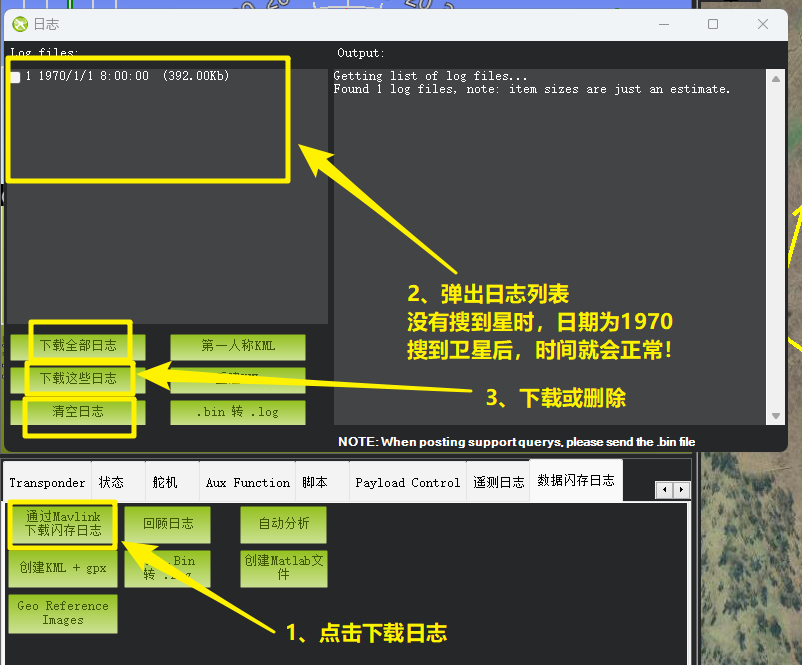Close the 日志 dialog window

click(x=763, y=24)
